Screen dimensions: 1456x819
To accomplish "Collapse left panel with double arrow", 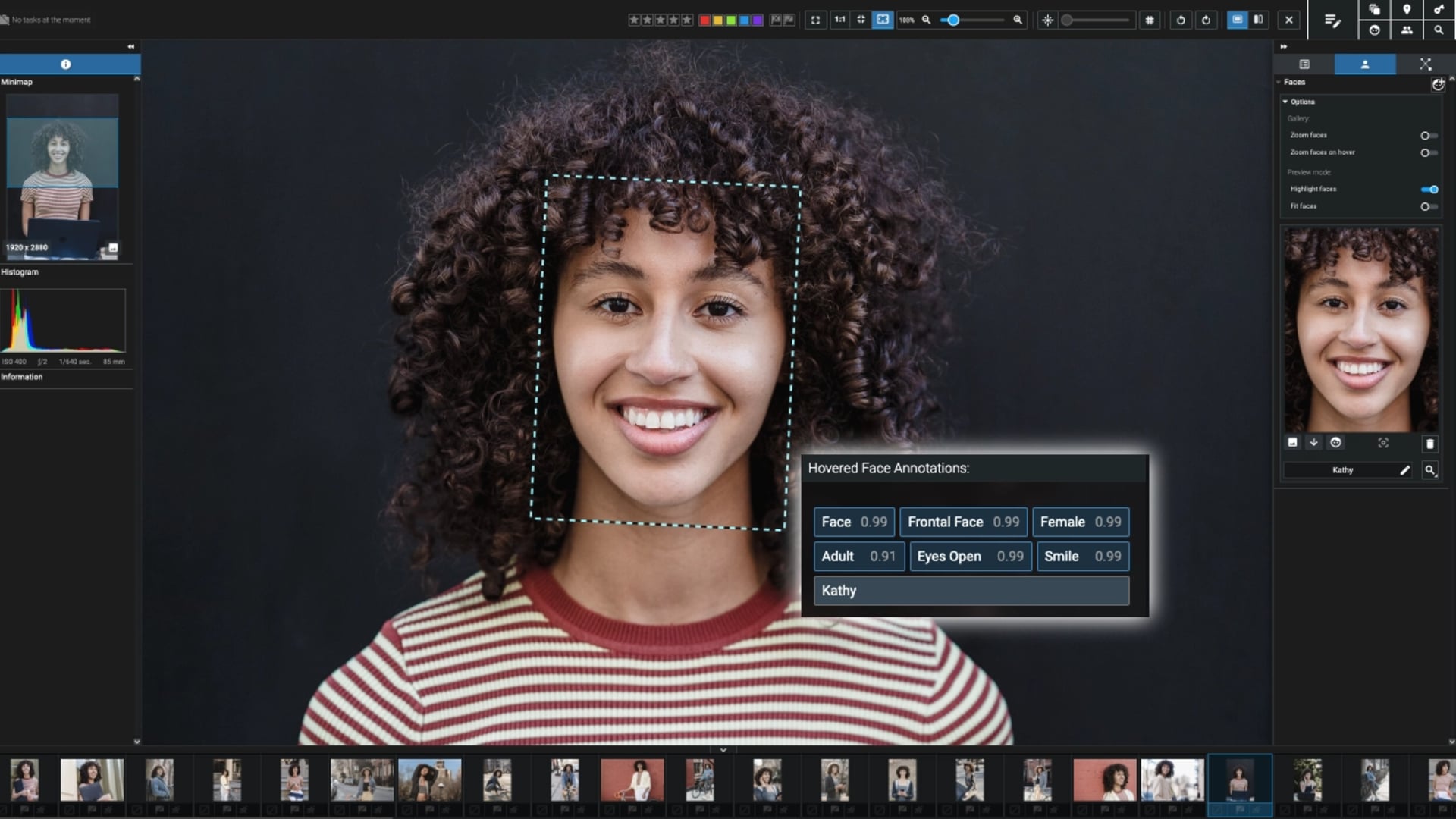I will (x=131, y=47).
